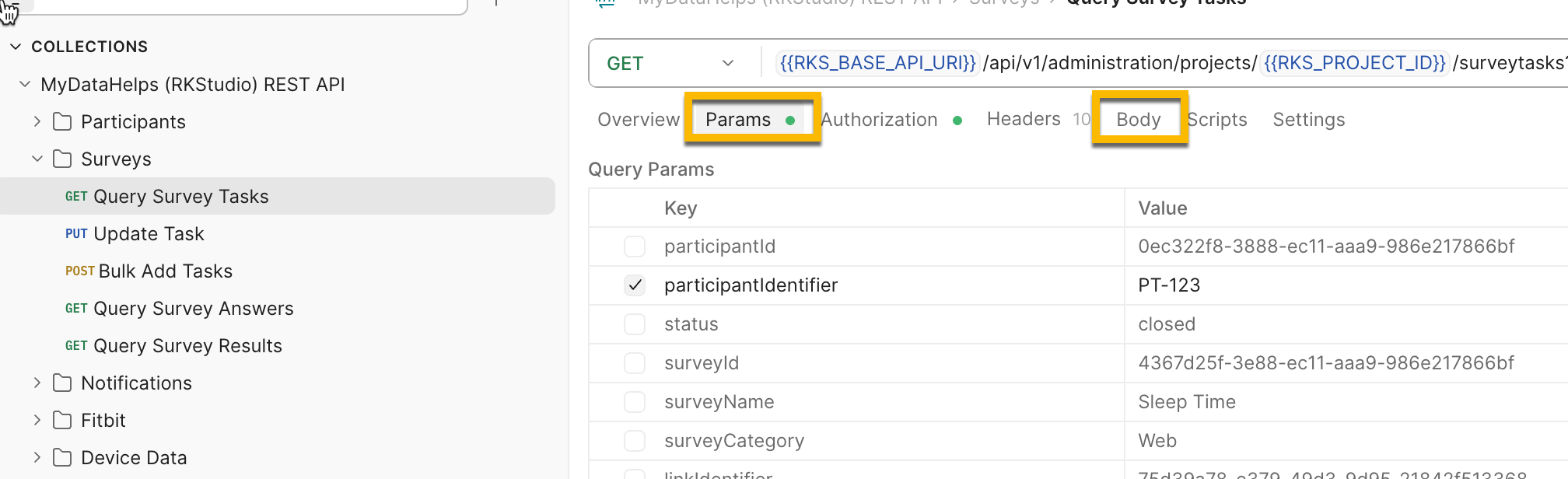Viewport: 1568px width, 479px height.
Task: Switch to the Body tab
Action: 1139,120
